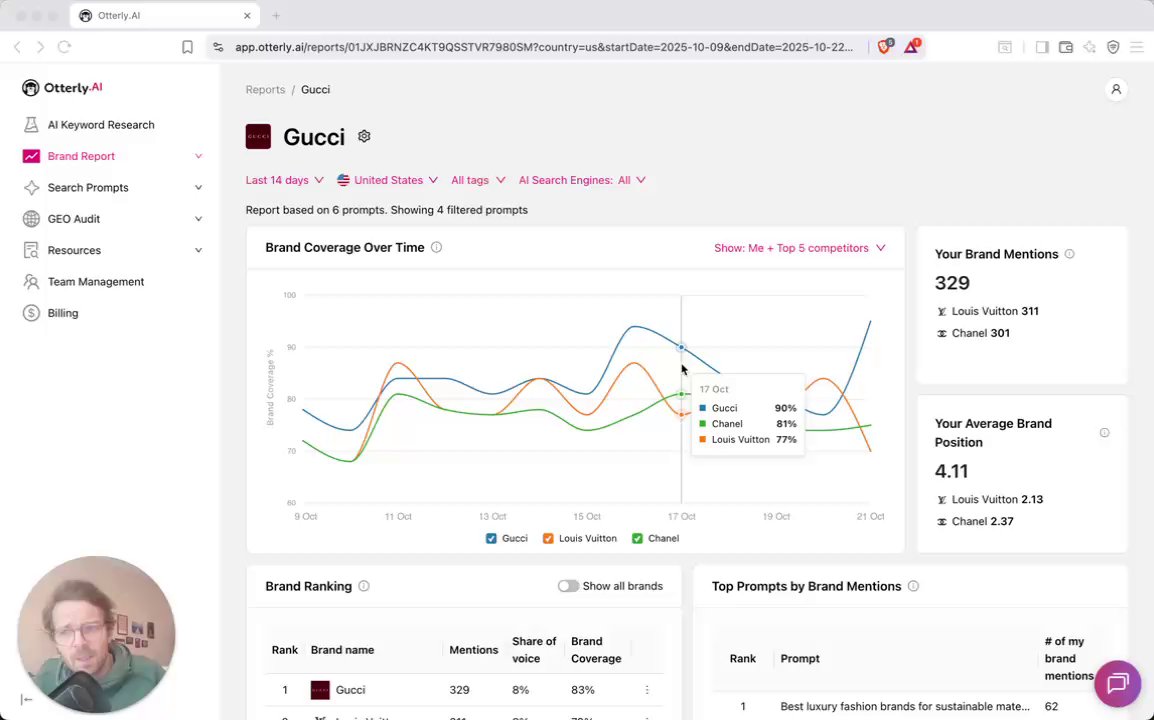Click the browser bookmark icon

[x=187, y=47]
